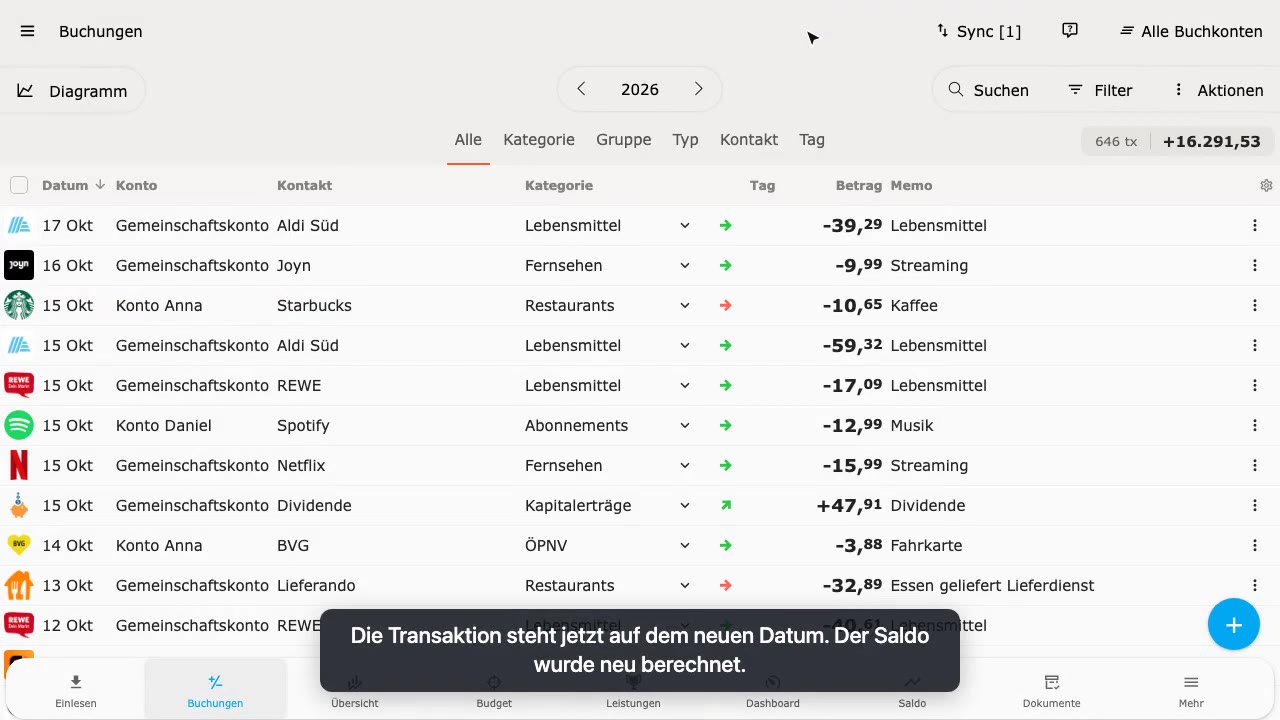Expand category dropdown for Starbucks Restaurants
The width and height of the screenshot is (1280, 720).
click(x=685, y=305)
